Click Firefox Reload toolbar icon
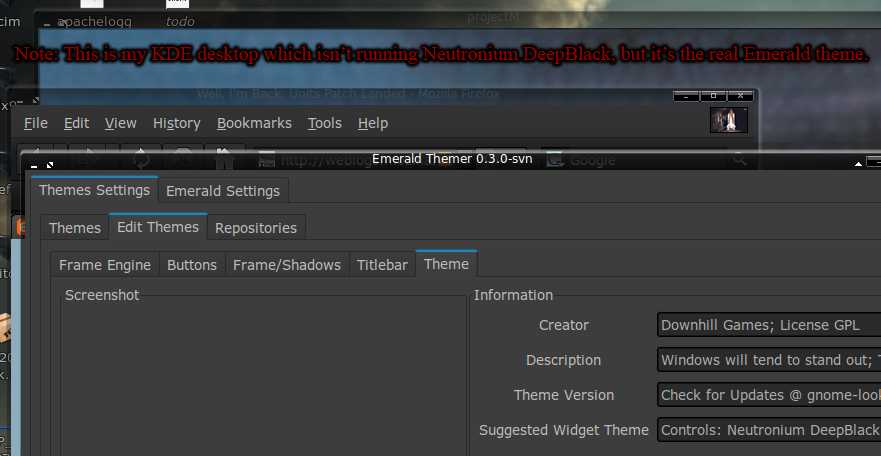The height and width of the screenshot is (456, 881). (140, 159)
